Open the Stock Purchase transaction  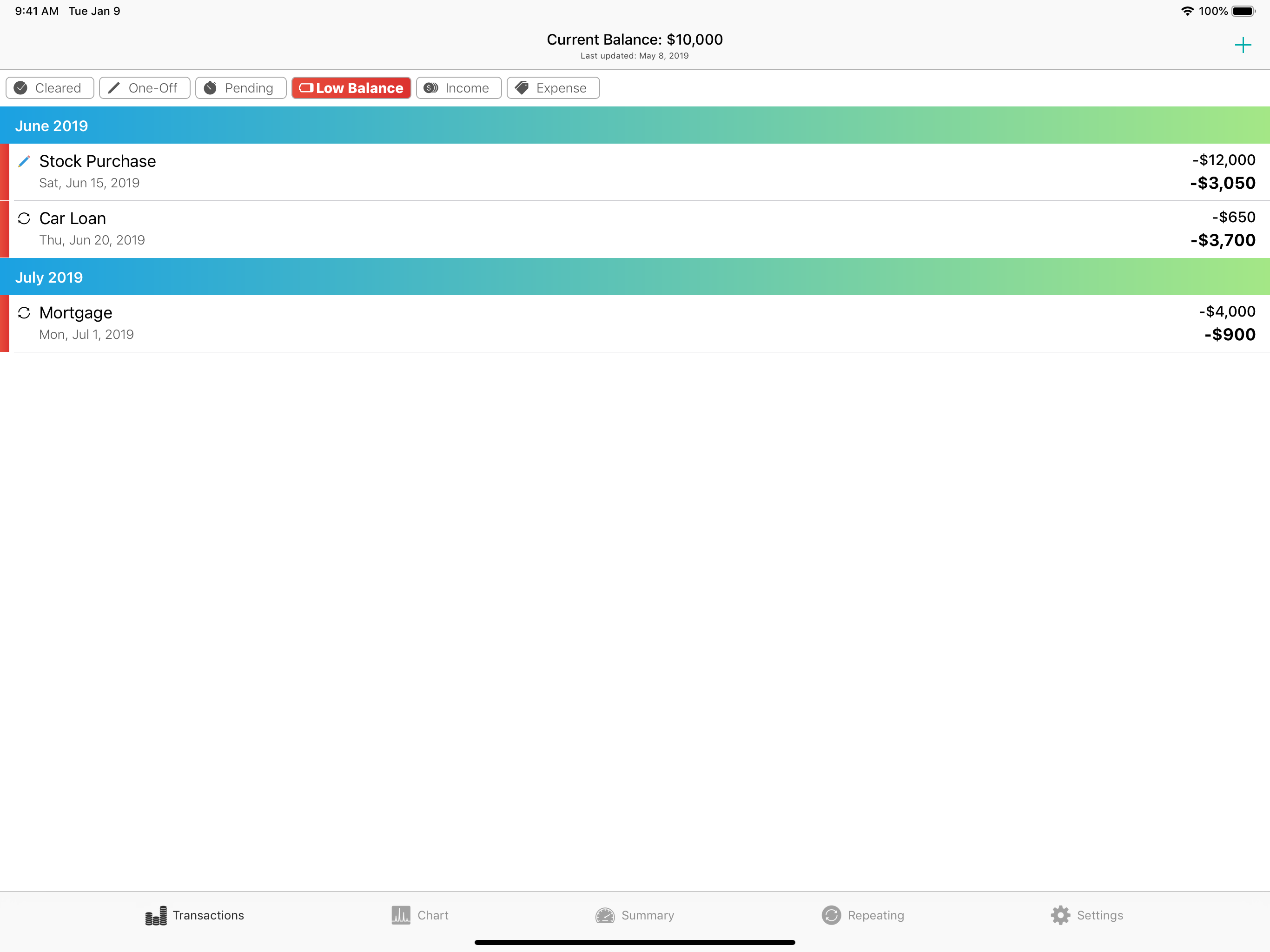click(635, 172)
